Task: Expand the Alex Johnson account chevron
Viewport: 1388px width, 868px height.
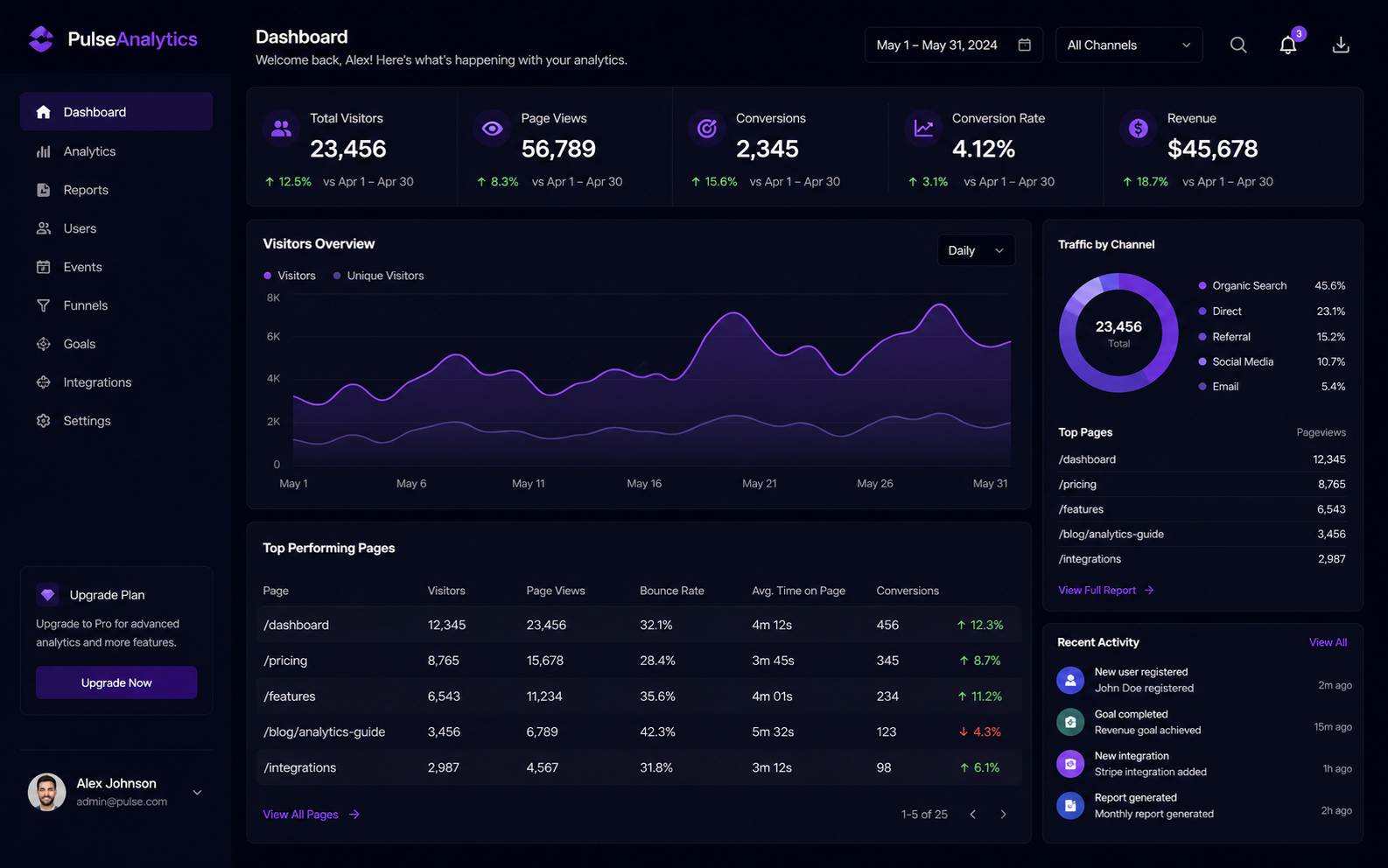Action: (x=198, y=793)
